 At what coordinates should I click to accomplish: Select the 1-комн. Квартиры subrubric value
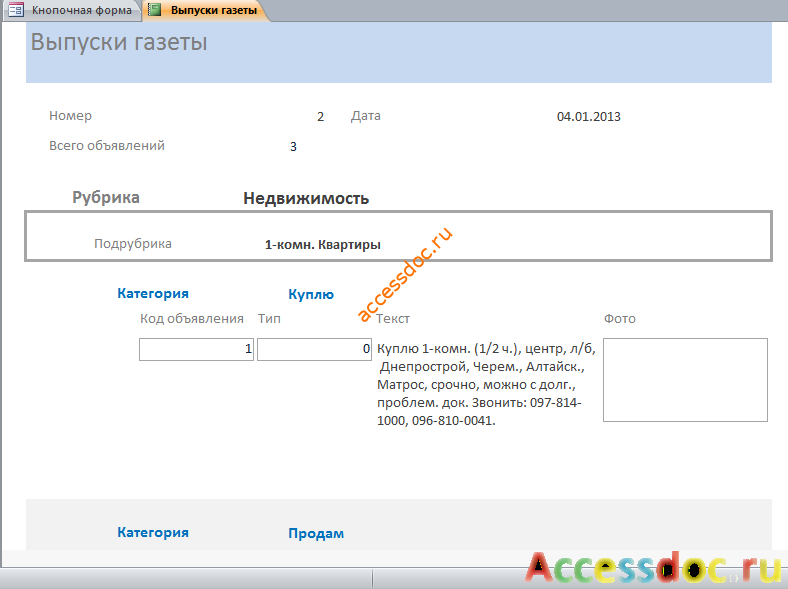click(323, 245)
